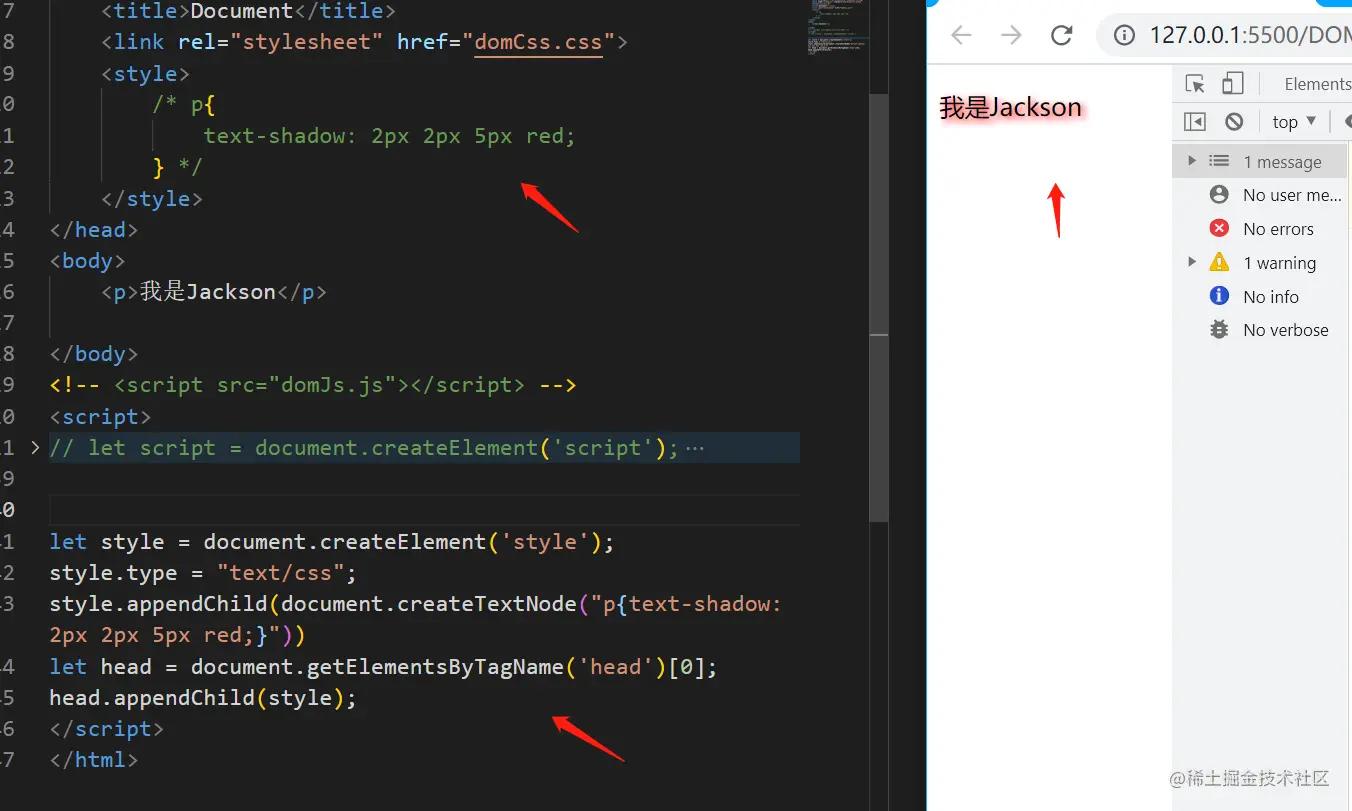Reload the 127.0.0.1 page
Screen dimensions: 1352x811
coord(1061,36)
